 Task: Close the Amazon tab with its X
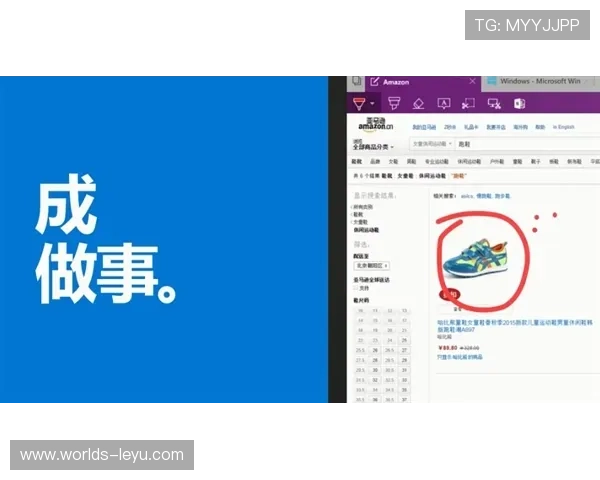point(473,81)
